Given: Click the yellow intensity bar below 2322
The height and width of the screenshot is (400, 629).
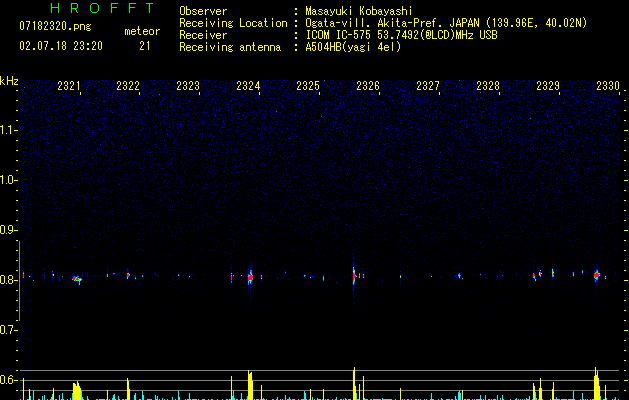Looking at the screenshot, I should point(128,389).
